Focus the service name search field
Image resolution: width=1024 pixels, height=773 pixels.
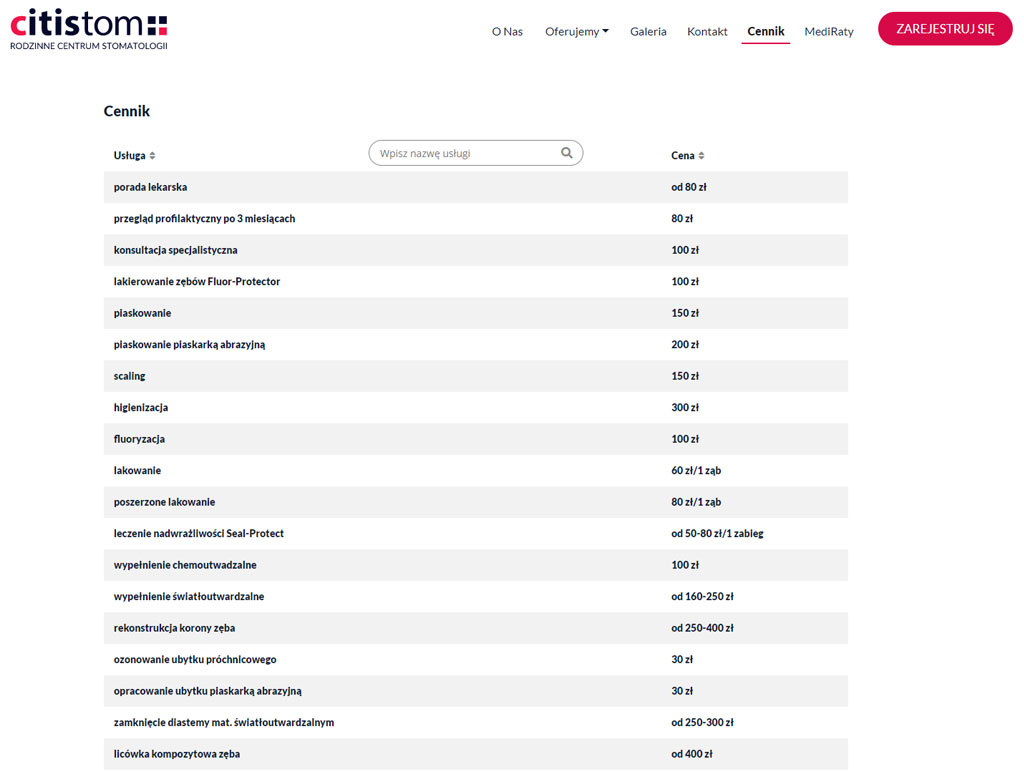coord(475,153)
